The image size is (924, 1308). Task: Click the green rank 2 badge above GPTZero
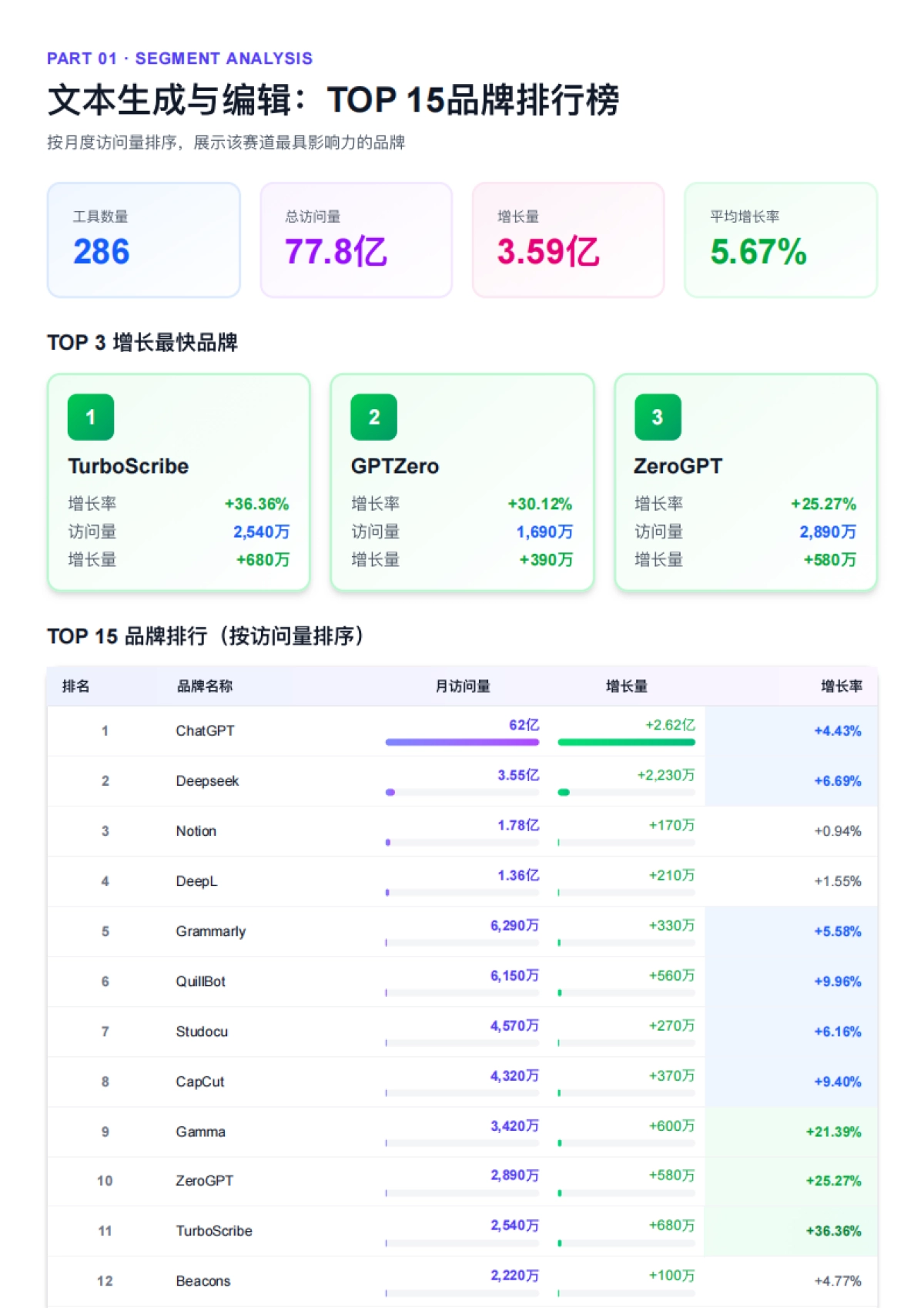373,417
